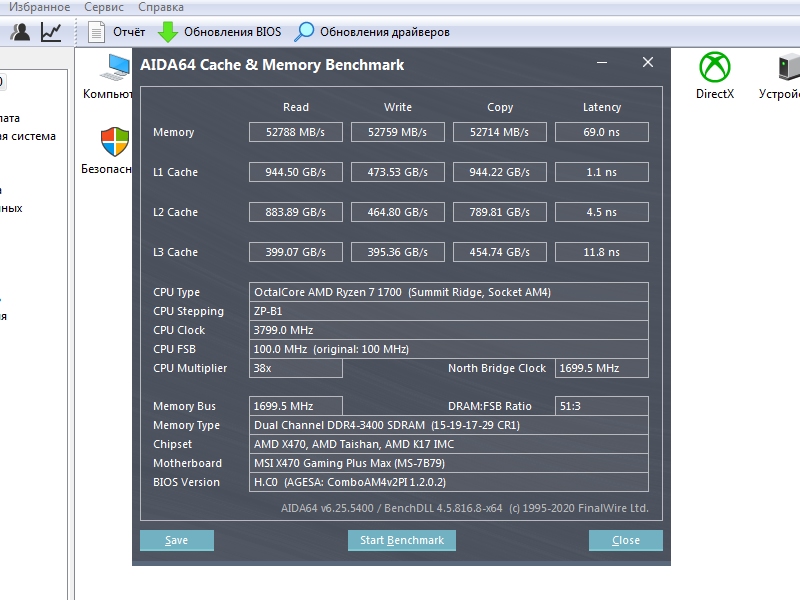
Task: Click BIOS Version field H.C0
Action: click(449, 482)
